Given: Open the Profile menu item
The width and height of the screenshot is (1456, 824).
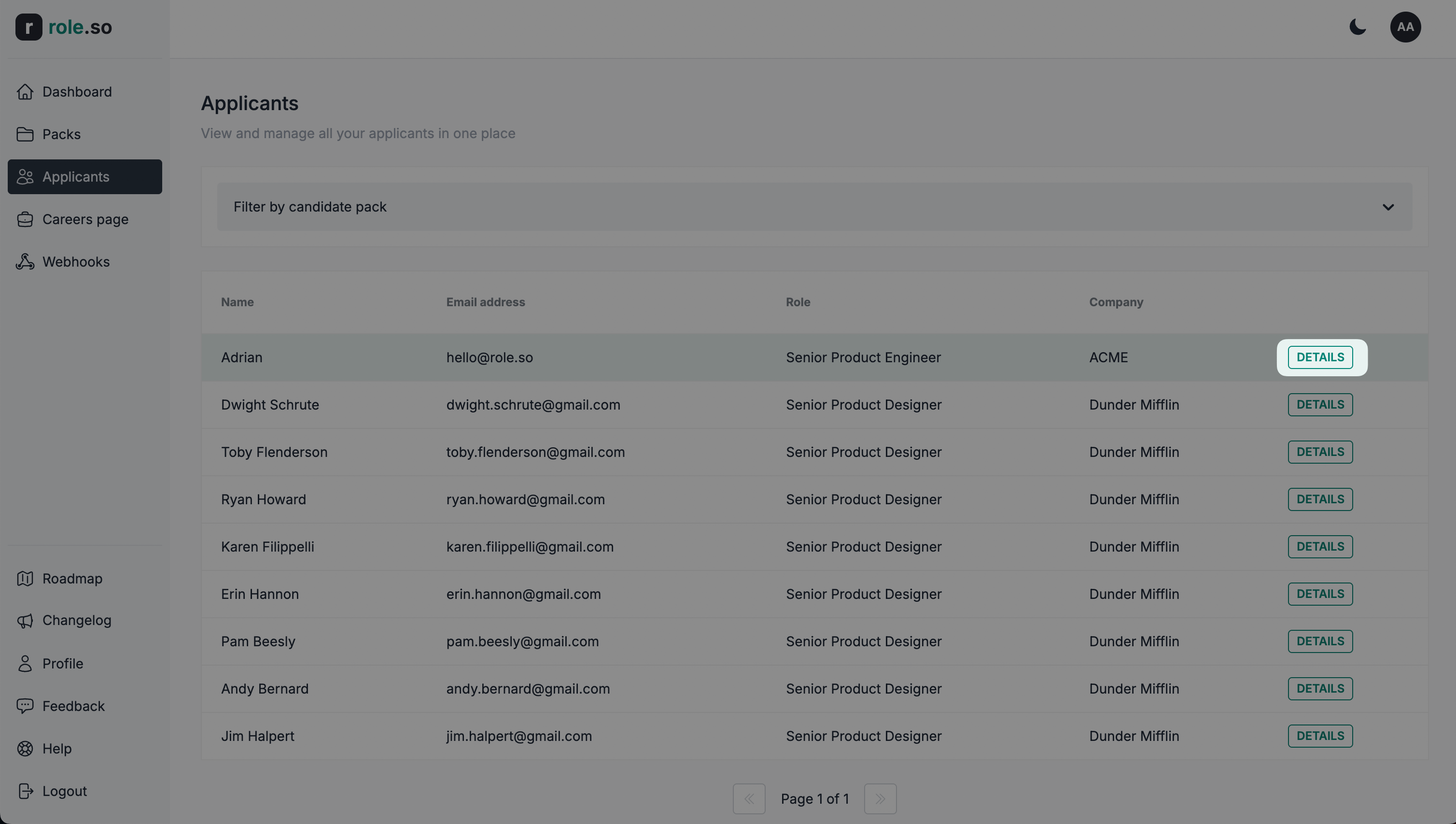Looking at the screenshot, I should click(62, 663).
